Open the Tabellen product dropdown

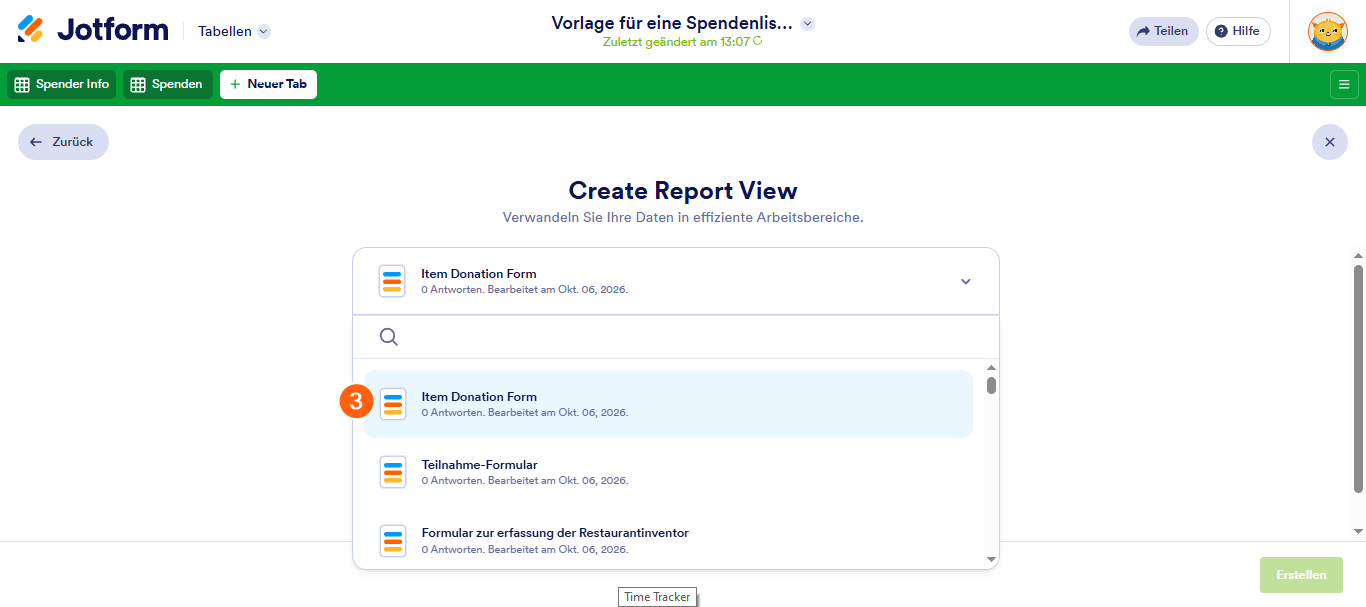point(234,31)
